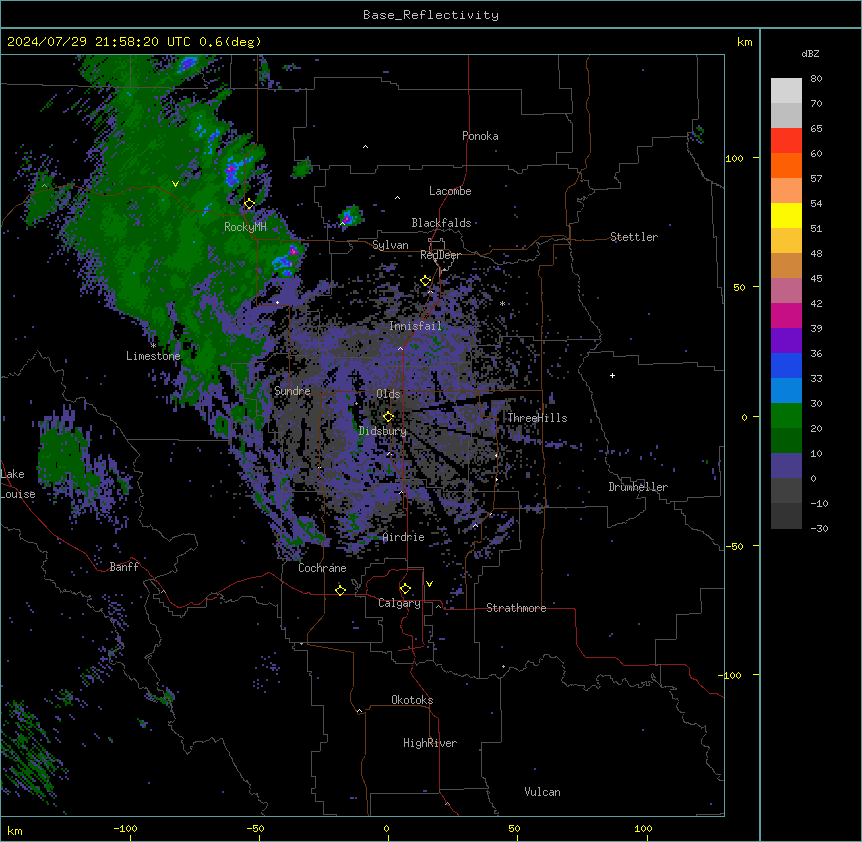This screenshot has width=862, height=842.
Task: Click the Lake Louise label
Action: coord(18,484)
